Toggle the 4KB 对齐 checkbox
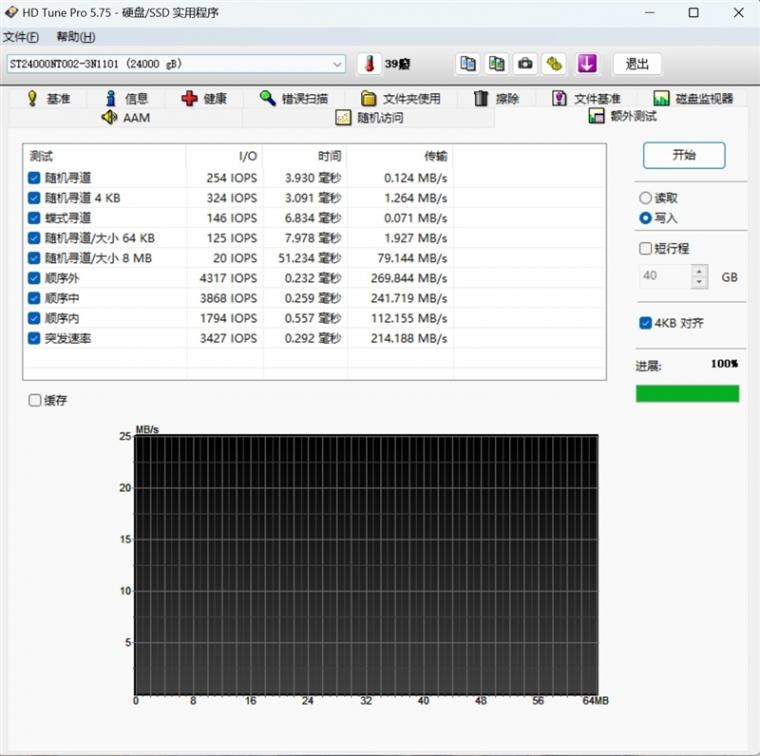This screenshot has height=756, width=760. click(x=645, y=323)
